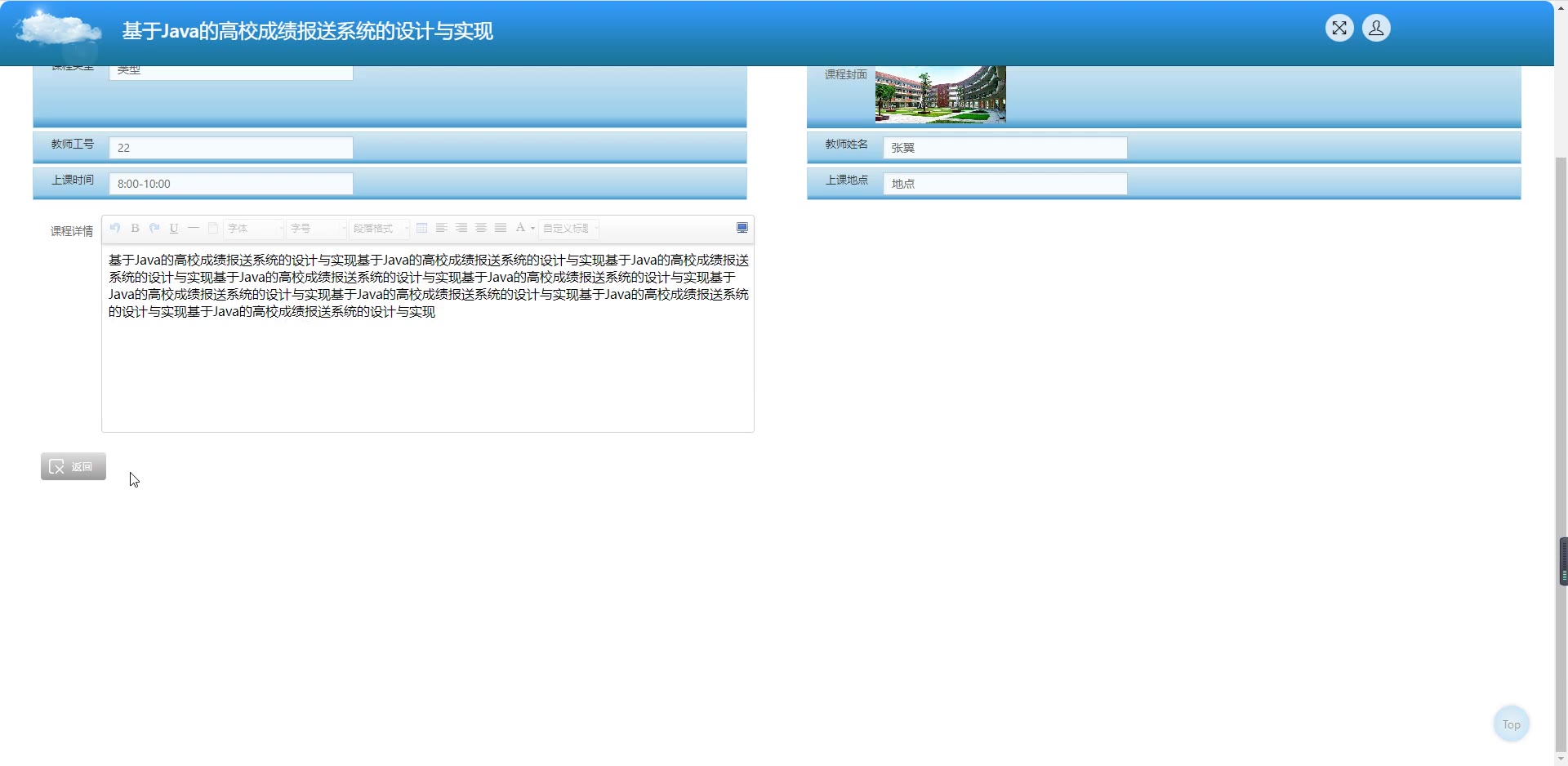Justify text in the editor
1568x766 pixels.
501,229
